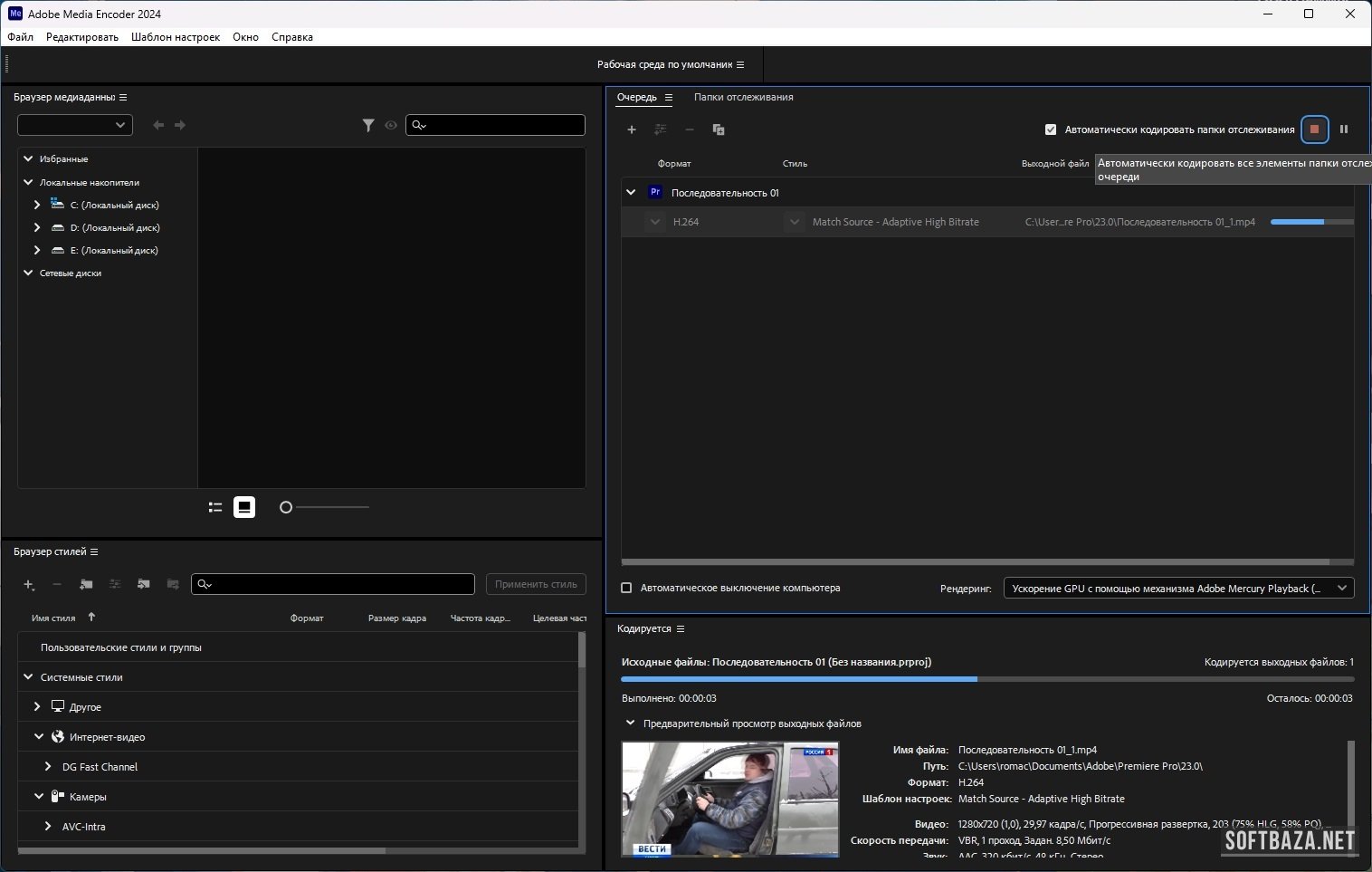Toggle the eye icon in Media Browser
This screenshot has height=872, width=1372.
(x=391, y=125)
